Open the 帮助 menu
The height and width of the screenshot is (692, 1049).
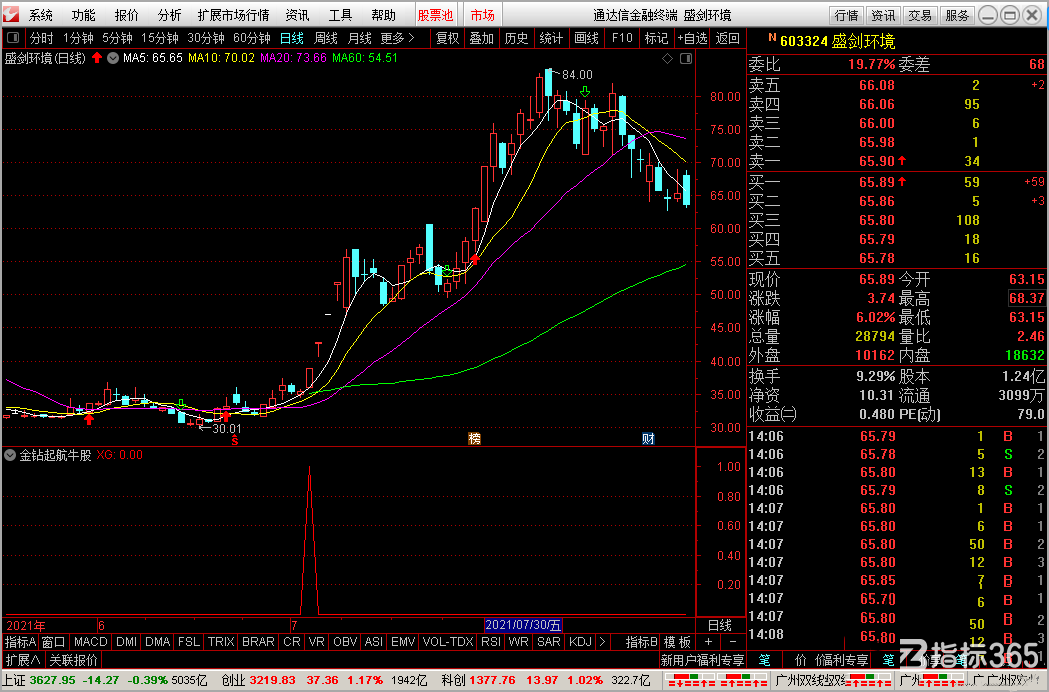[x=383, y=15]
